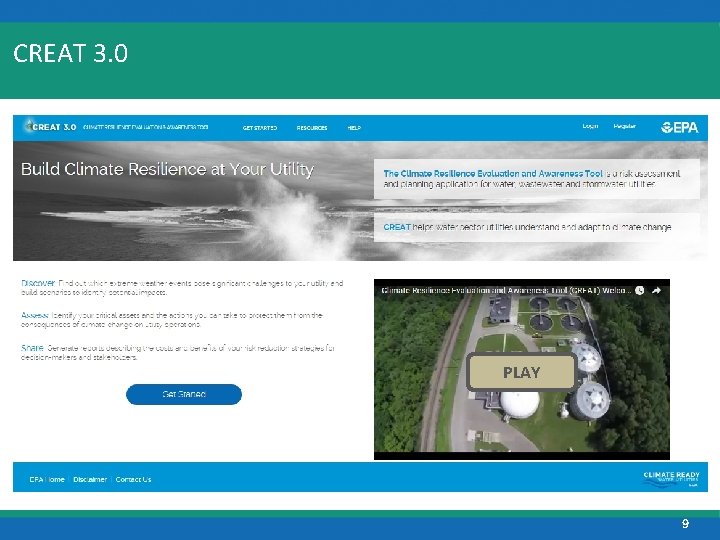Click the Contact Us footer link
The height and width of the screenshot is (540, 720).
[133, 479]
